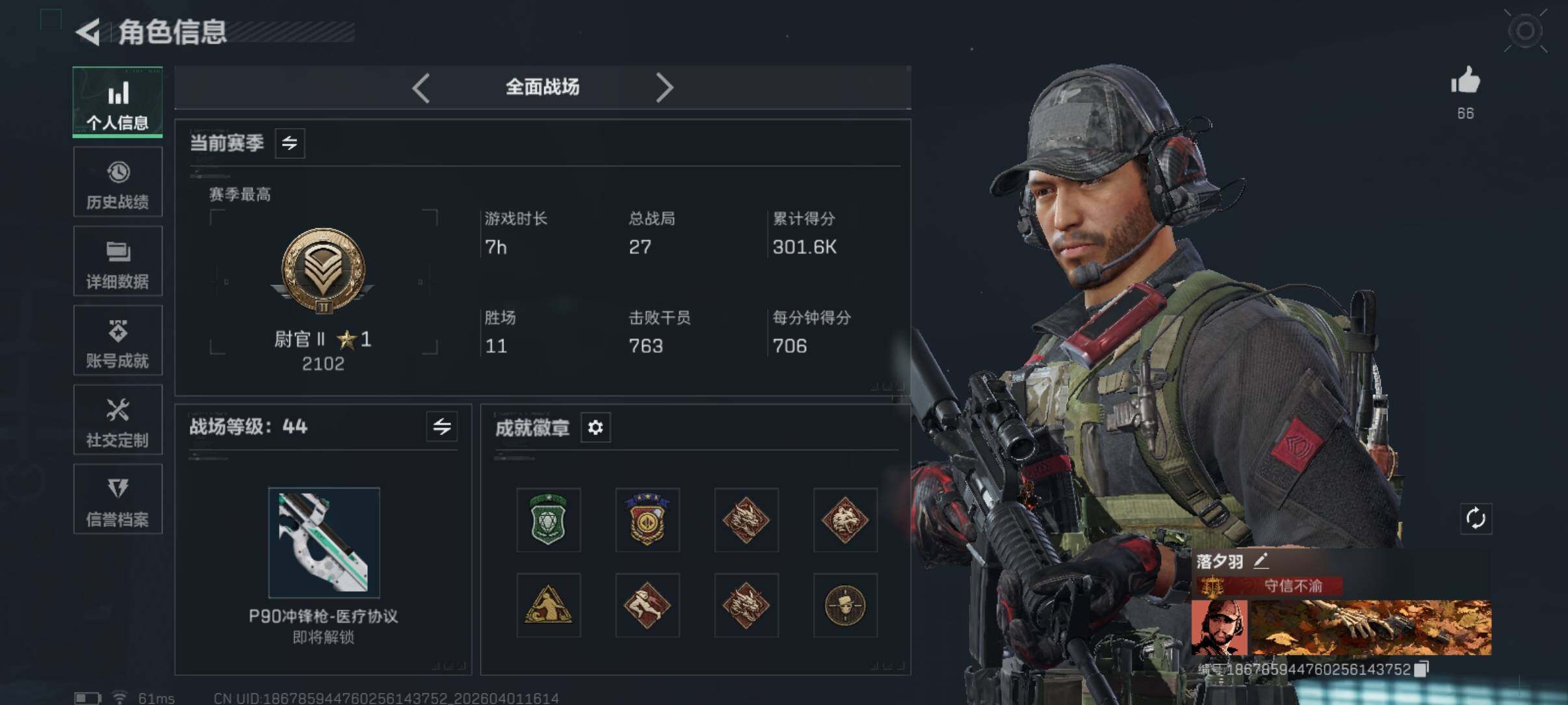Edit nickname 落夕羽 with pencil icon
Viewport: 1568px width, 705px height.
[1261, 561]
